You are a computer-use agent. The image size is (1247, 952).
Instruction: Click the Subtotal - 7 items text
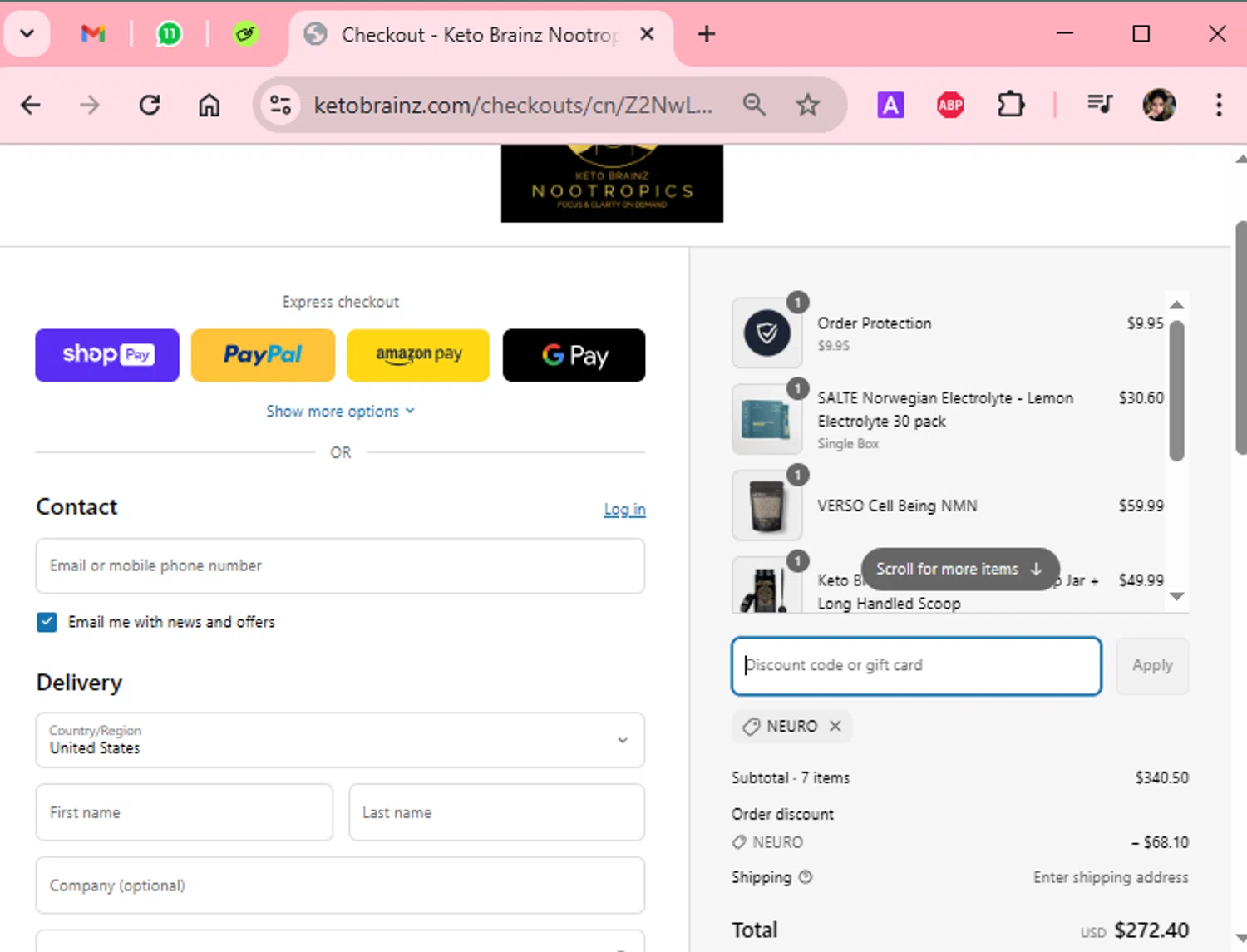[791, 778]
